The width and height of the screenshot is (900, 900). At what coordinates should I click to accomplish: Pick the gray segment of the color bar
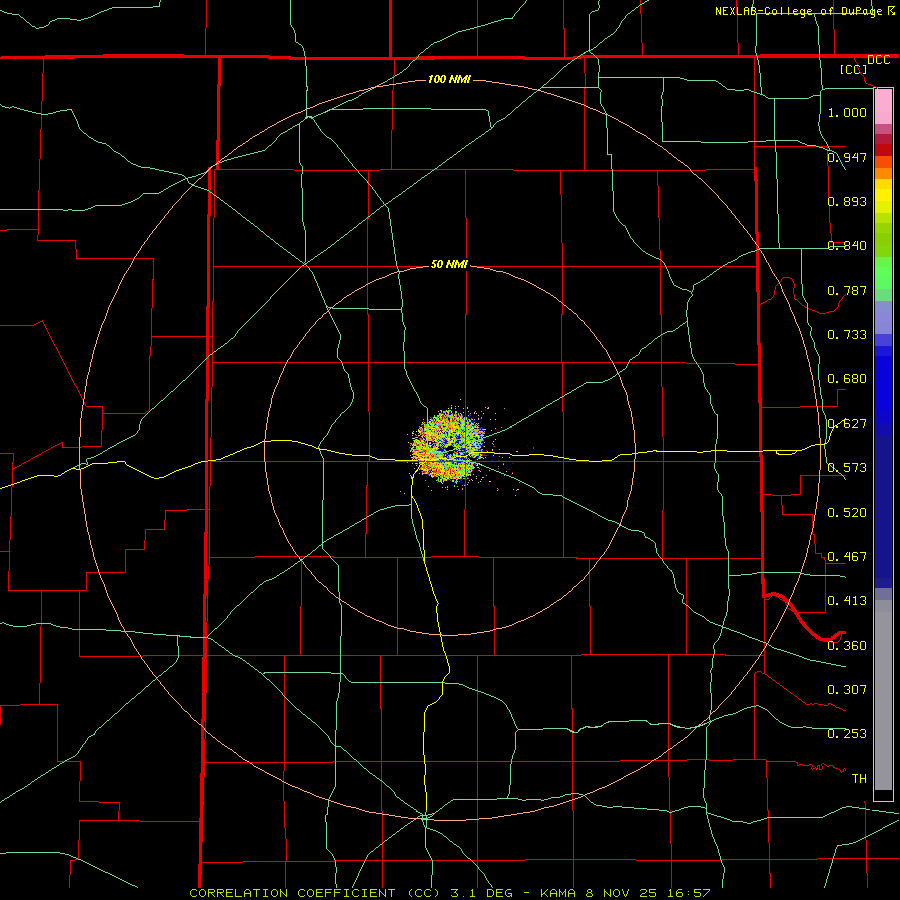883,695
